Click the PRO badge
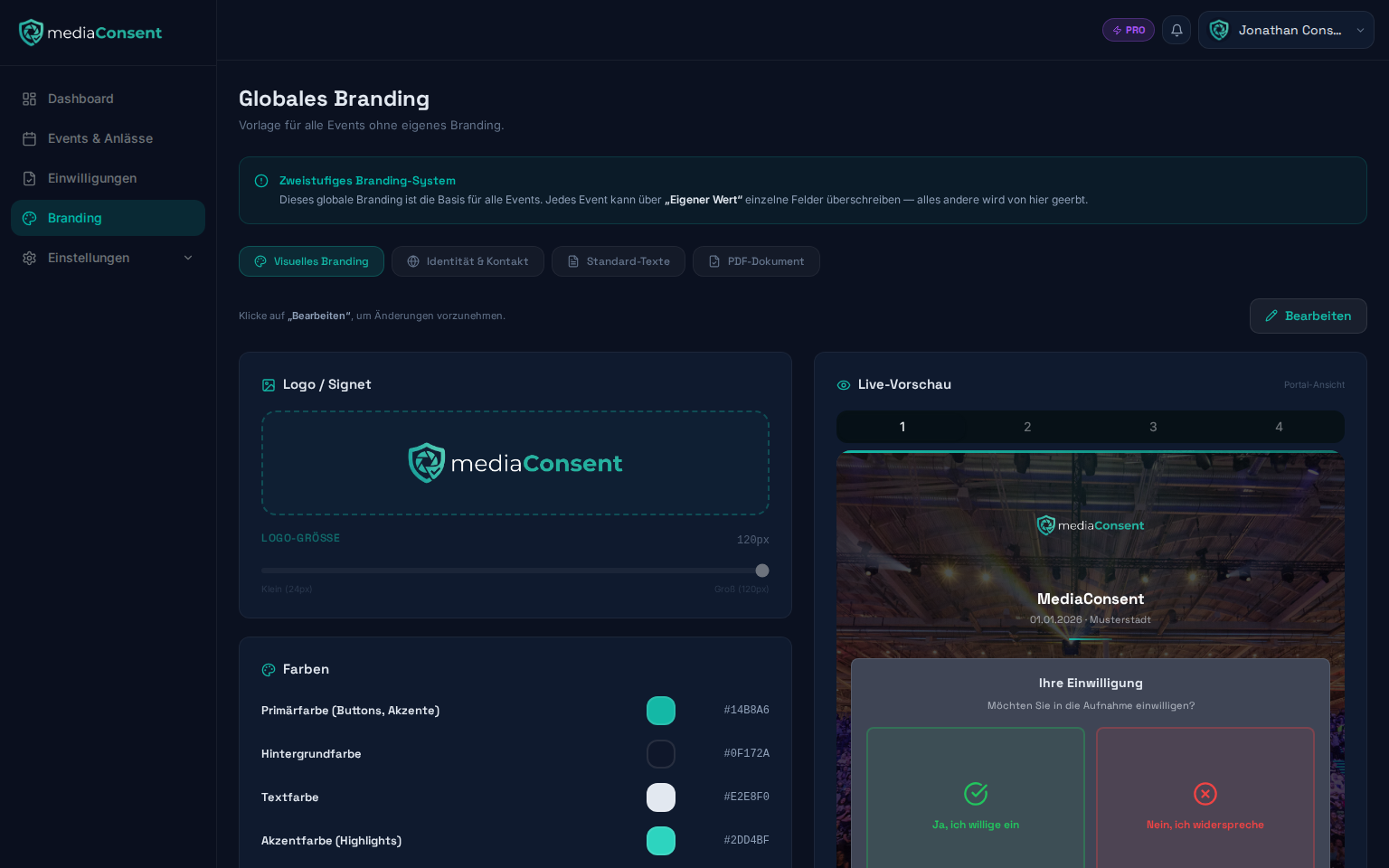The width and height of the screenshot is (1389, 868). tap(1129, 30)
